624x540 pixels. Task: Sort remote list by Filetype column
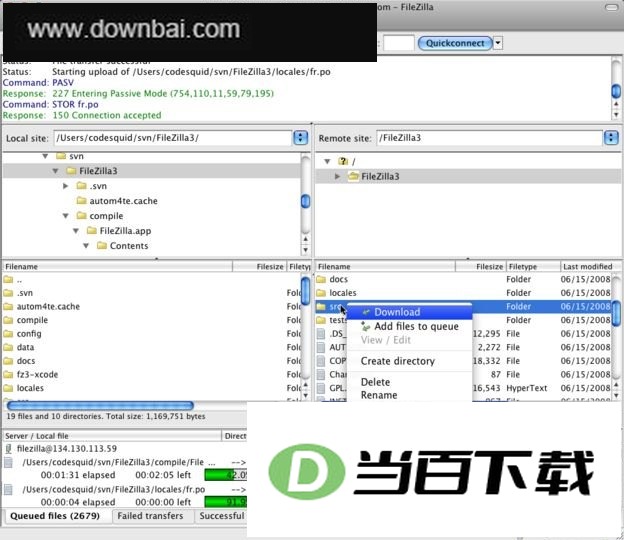533,267
